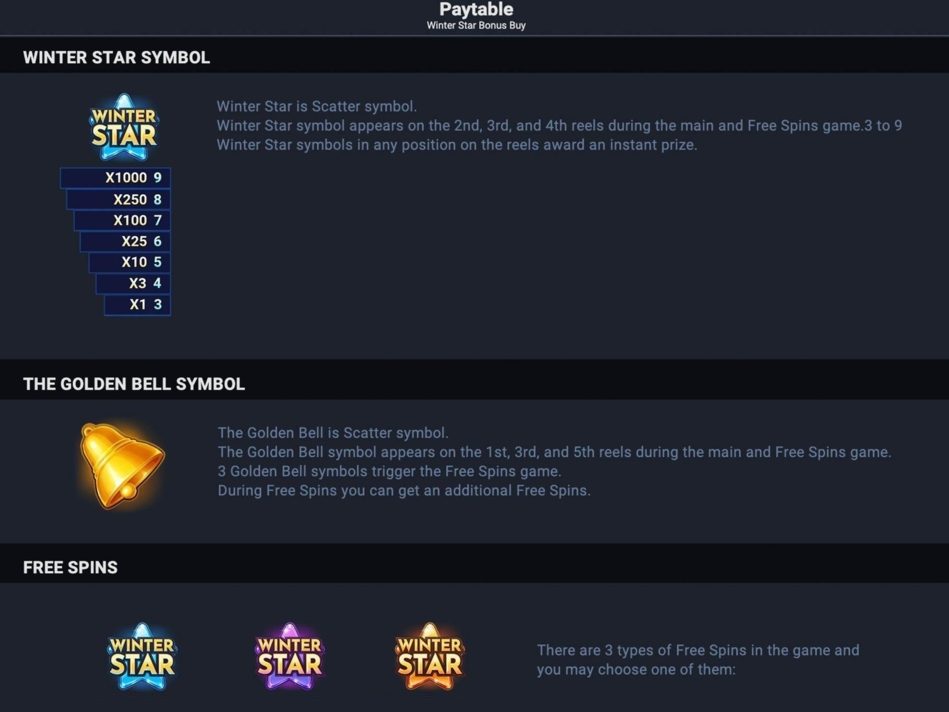
Task: Select the blue Winter Star free spins icon
Action: [x=142, y=657]
